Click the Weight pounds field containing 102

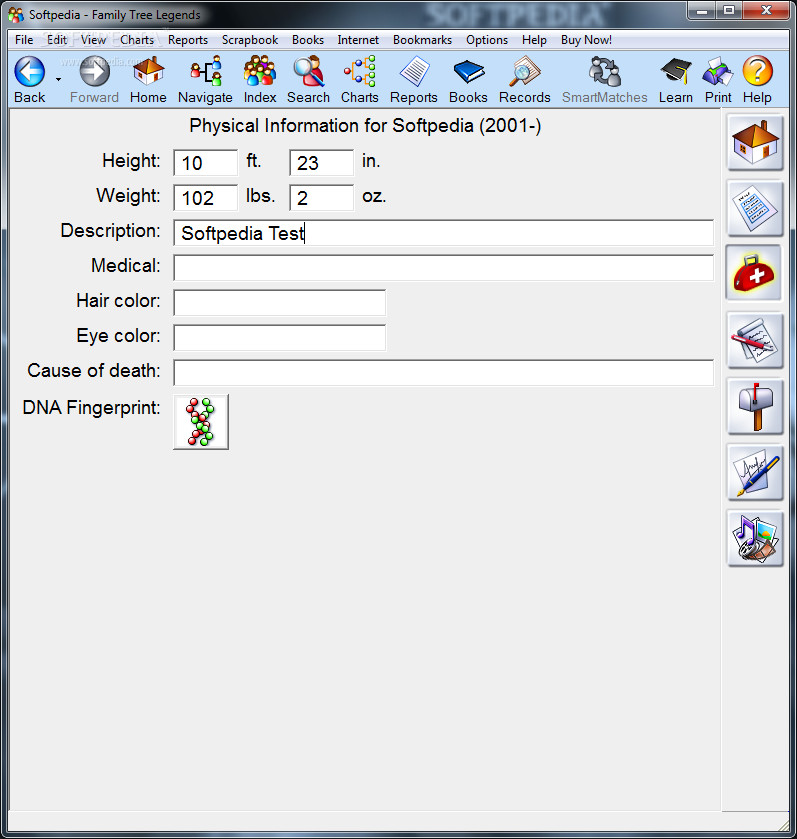[x=205, y=198]
